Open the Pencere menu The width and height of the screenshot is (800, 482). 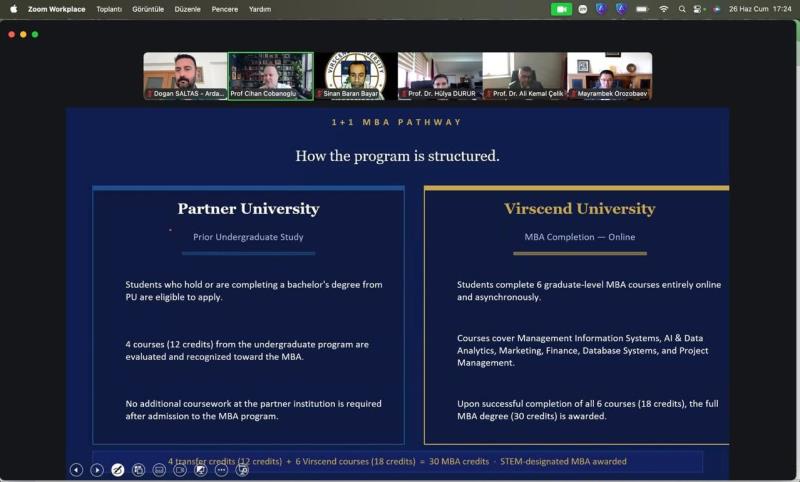pyautogui.click(x=224, y=9)
